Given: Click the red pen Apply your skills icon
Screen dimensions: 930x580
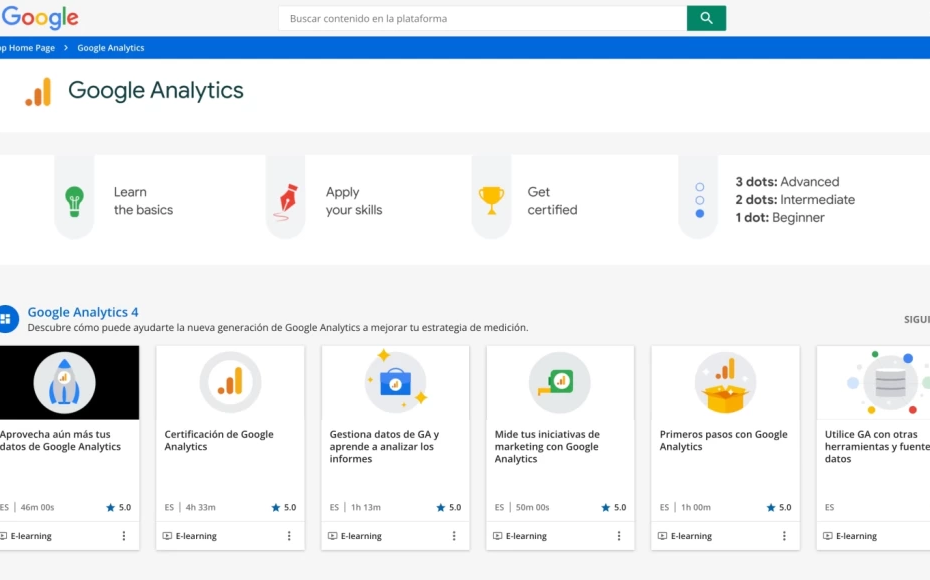Looking at the screenshot, I should 286,202.
